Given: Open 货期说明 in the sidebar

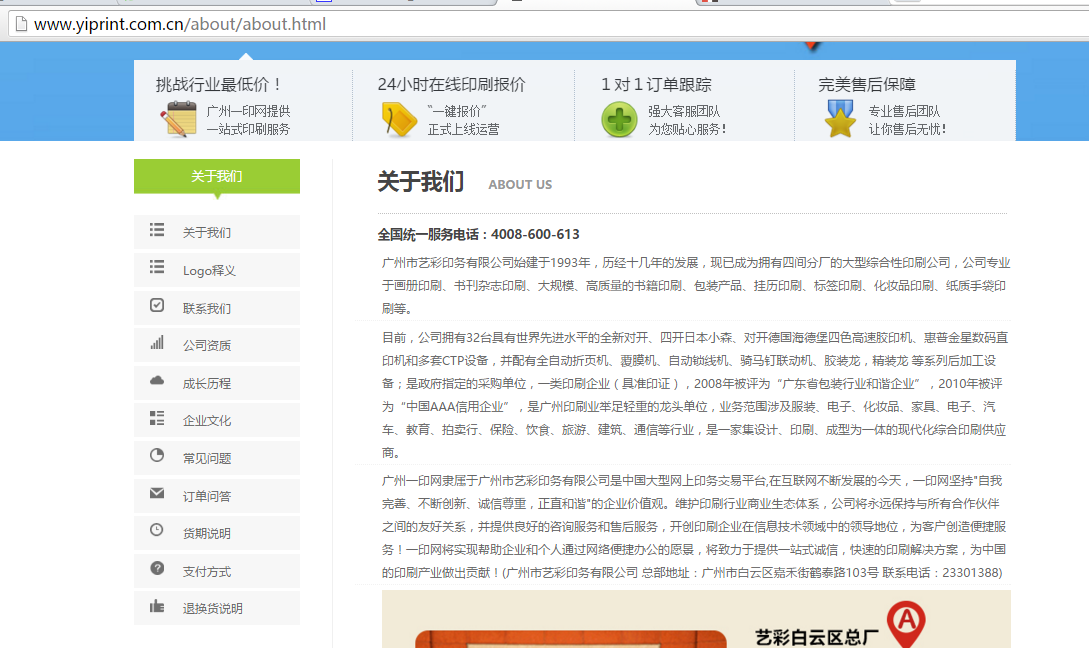Looking at the screenshot, I should 217,533.
